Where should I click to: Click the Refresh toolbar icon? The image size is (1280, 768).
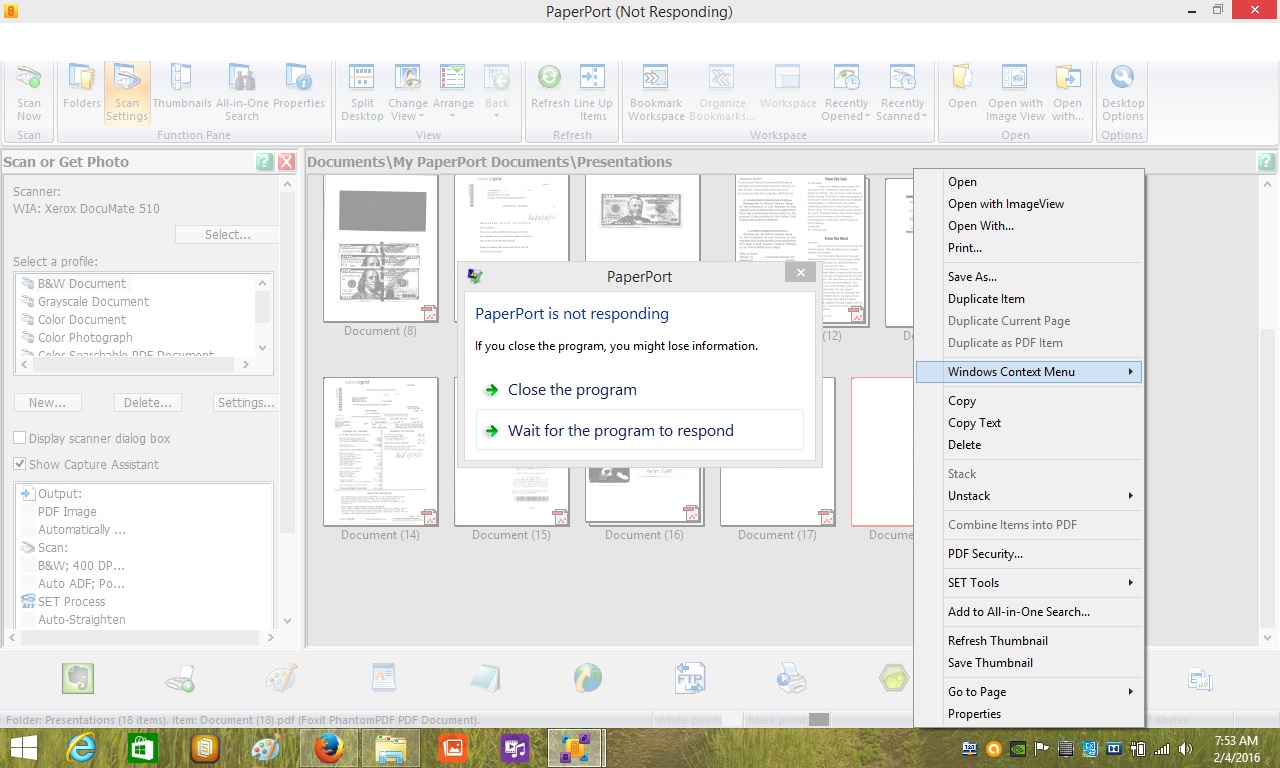(x=549, y=78)
